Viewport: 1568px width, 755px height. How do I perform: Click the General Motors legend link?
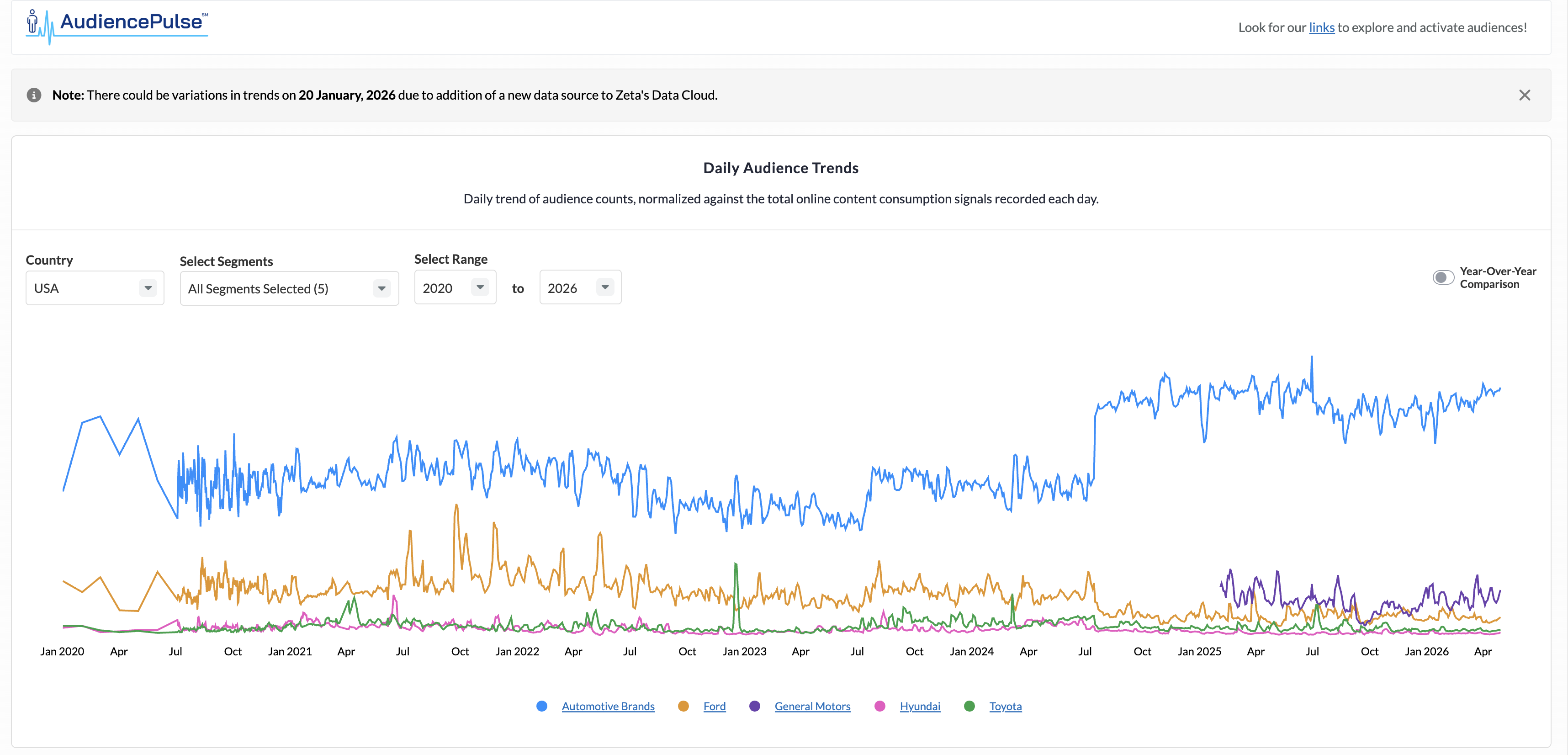coord(813,706)
